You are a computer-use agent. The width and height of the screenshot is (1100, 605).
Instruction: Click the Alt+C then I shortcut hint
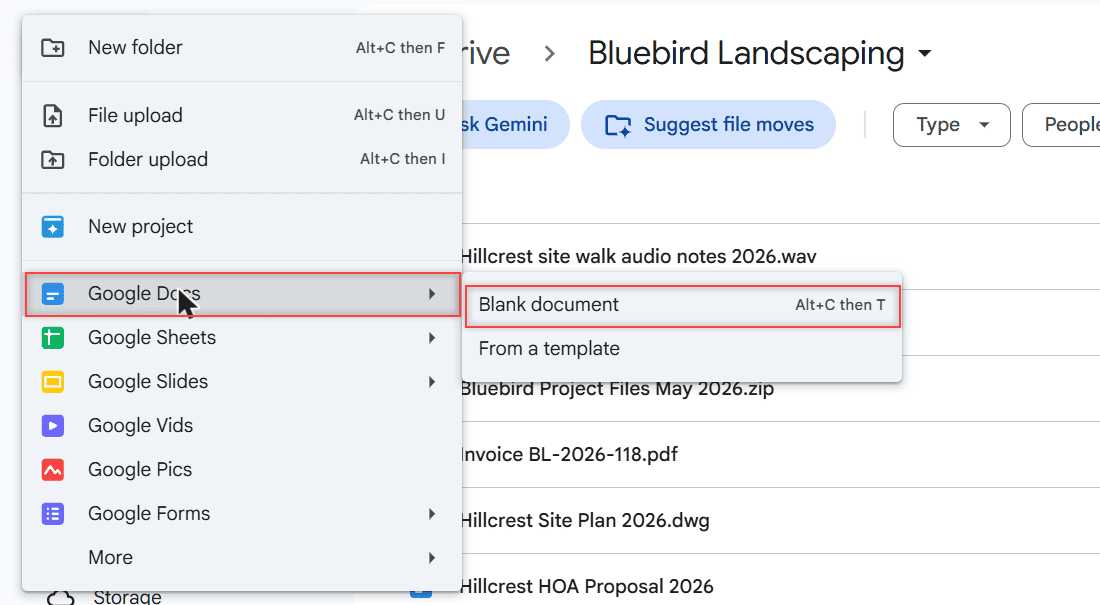[x=403, y=159]
